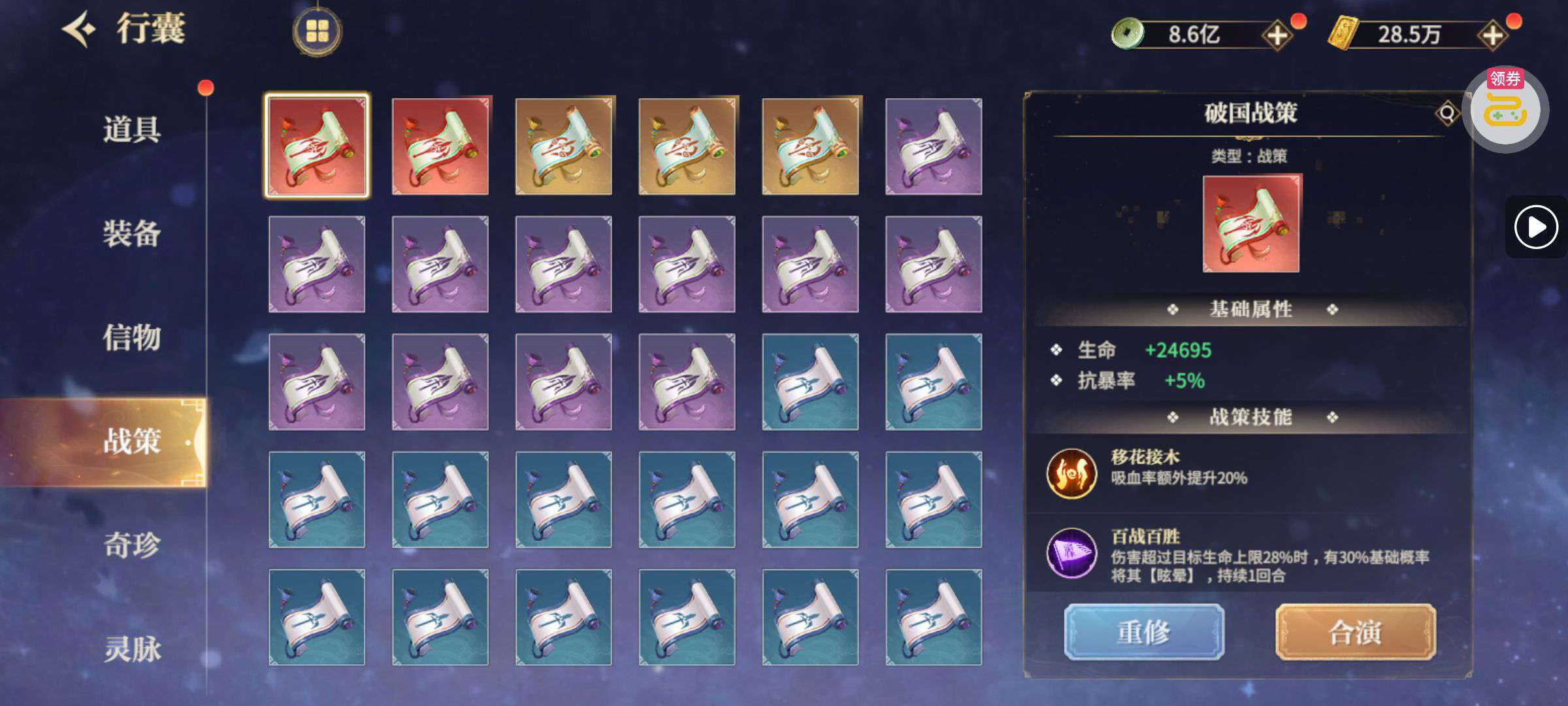Add coins with the plus beside 8.6亿
The image size is (1568, 706).
click(1277, 35)
